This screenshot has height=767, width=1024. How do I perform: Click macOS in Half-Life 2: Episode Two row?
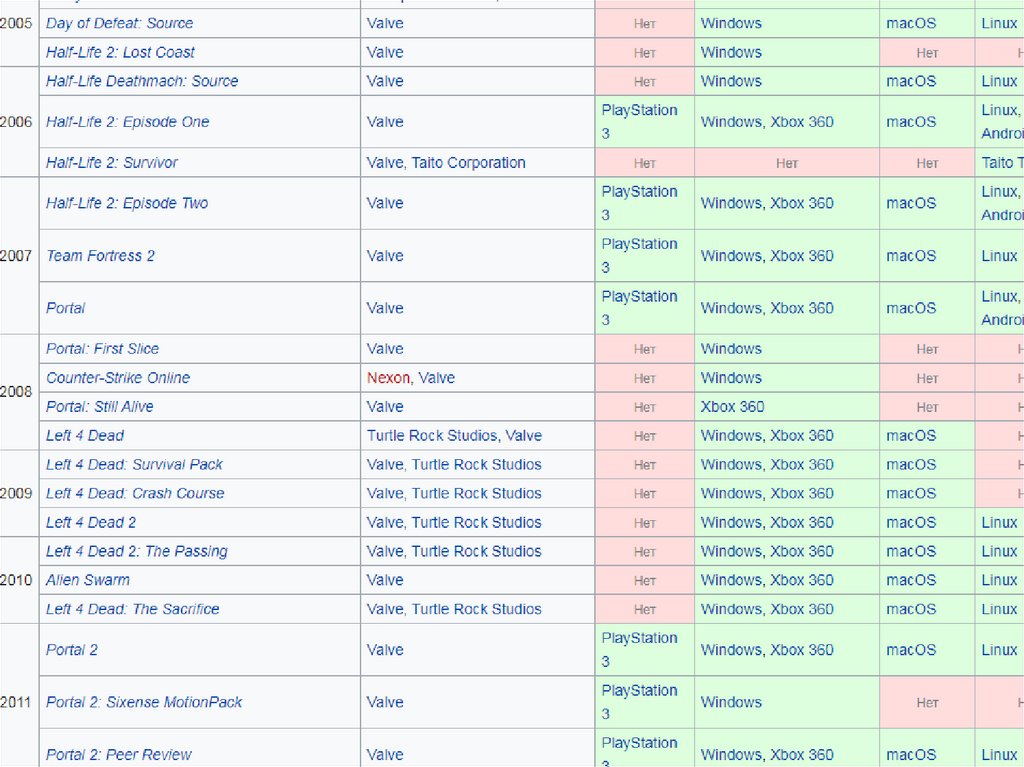911,203
